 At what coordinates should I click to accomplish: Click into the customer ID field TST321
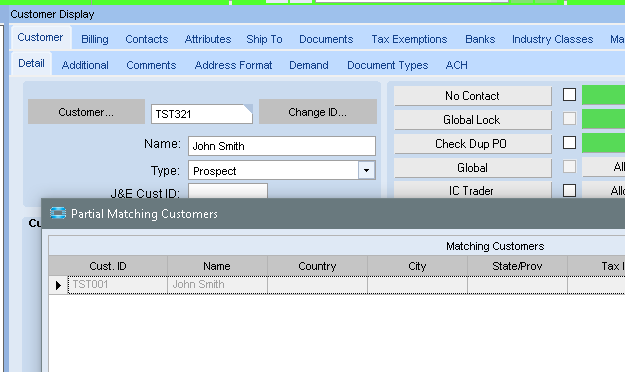pyautogui.click(x=202, y=114)
